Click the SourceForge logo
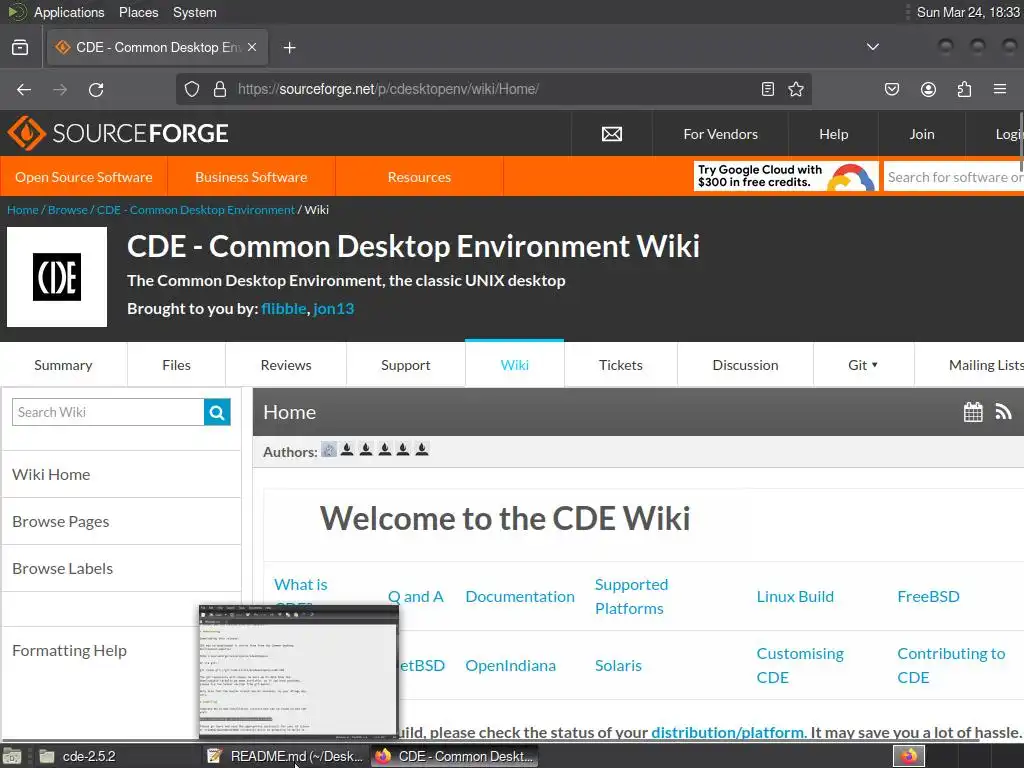This screenshot has width=1024, height=768. point(118,133)
